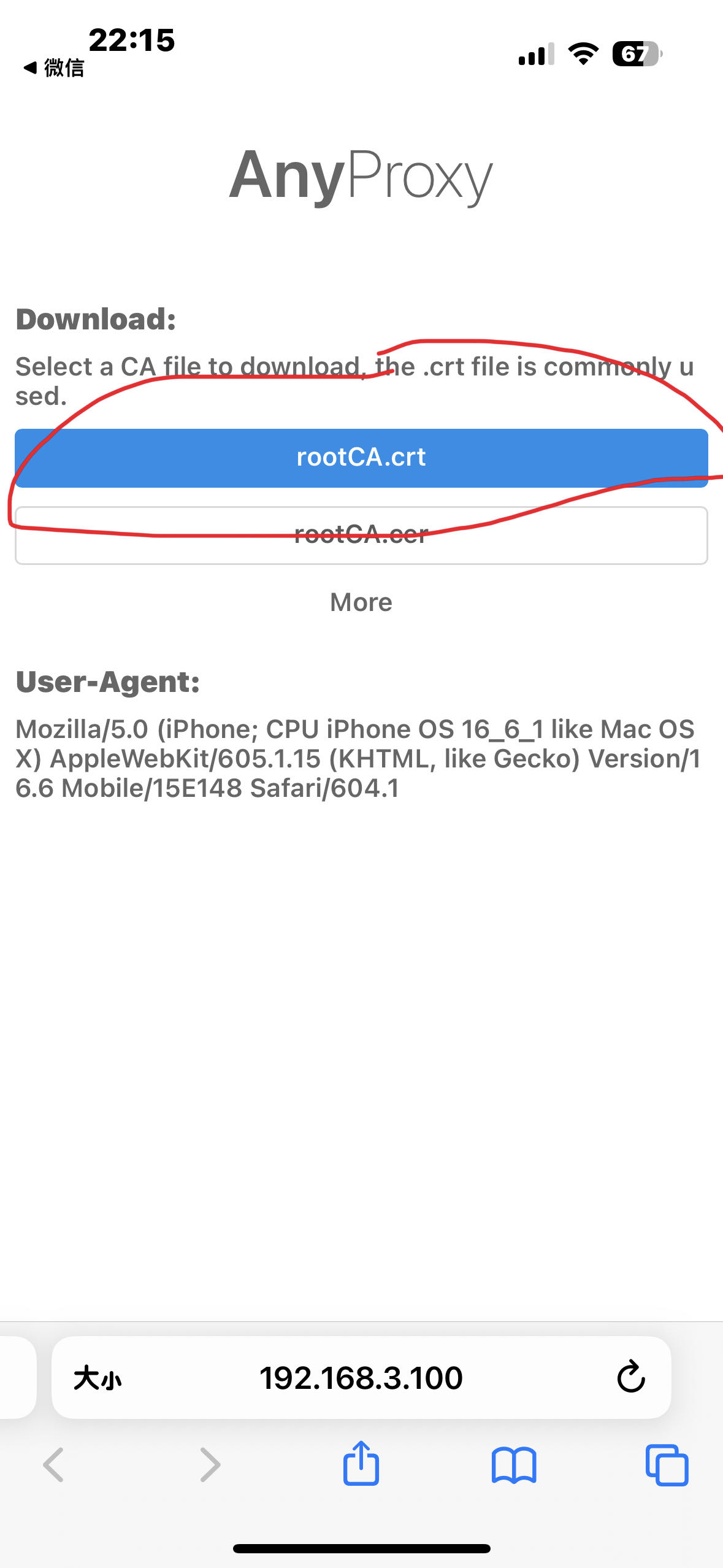Tap the battery indicator showing 67
Viewport: 723px width, 1568px height.
(x=637, y=54)
